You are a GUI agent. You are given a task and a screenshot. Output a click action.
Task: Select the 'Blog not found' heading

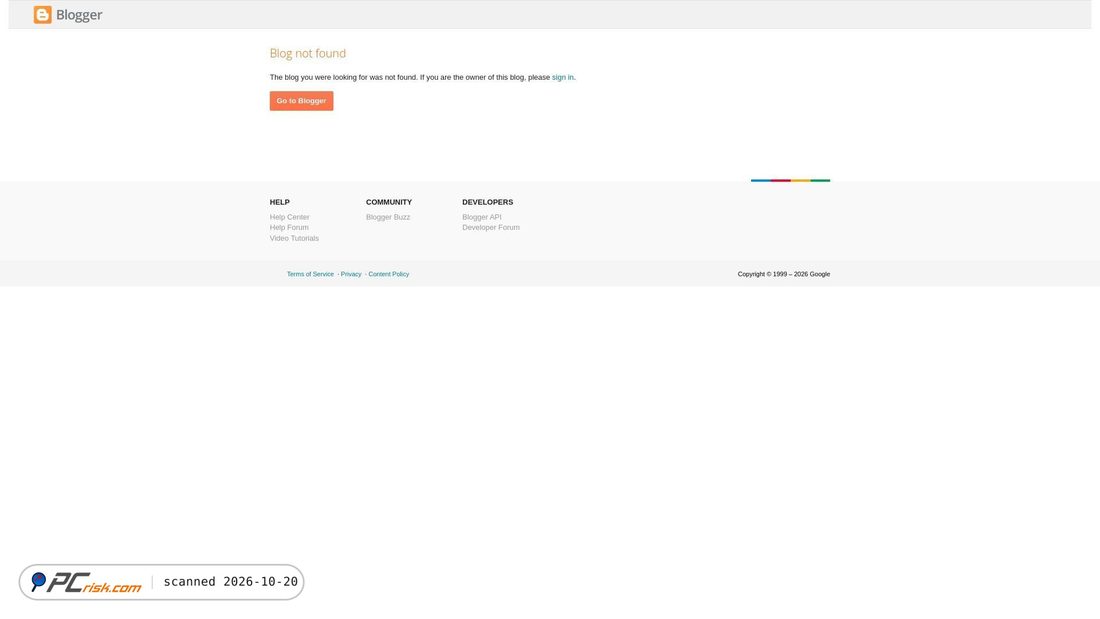[x=308, y=53]
